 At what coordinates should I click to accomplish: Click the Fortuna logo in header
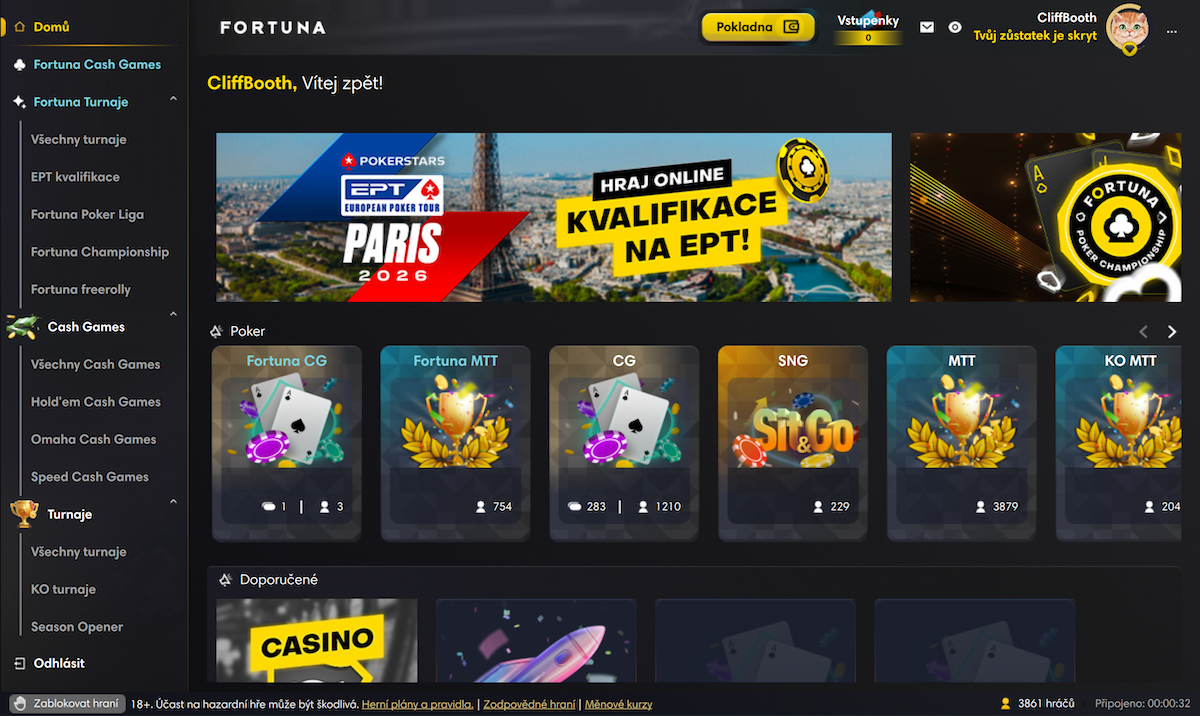coord(273,28)
